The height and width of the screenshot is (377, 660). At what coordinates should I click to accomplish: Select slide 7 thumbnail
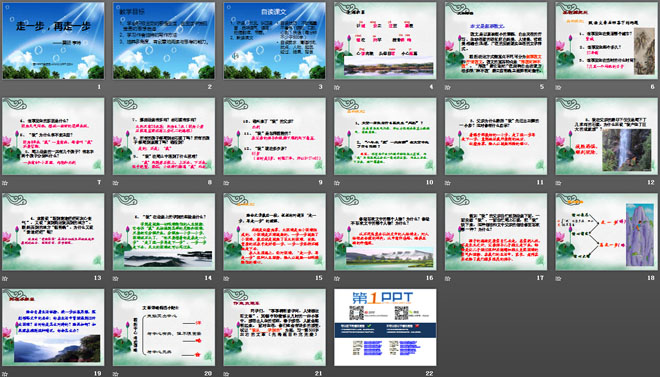click(53, 136)
